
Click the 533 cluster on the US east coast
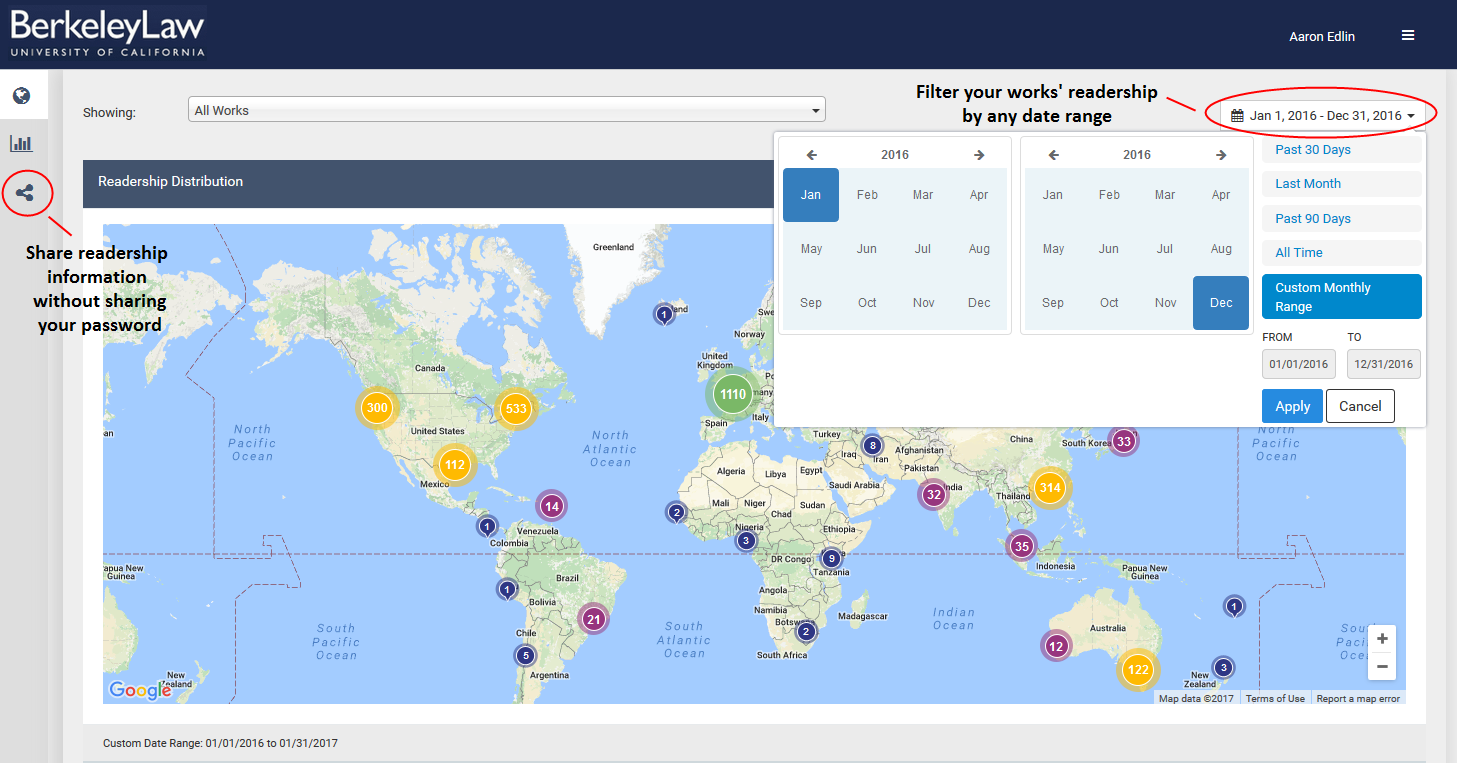pyautogui.click(x=516, y=408)
